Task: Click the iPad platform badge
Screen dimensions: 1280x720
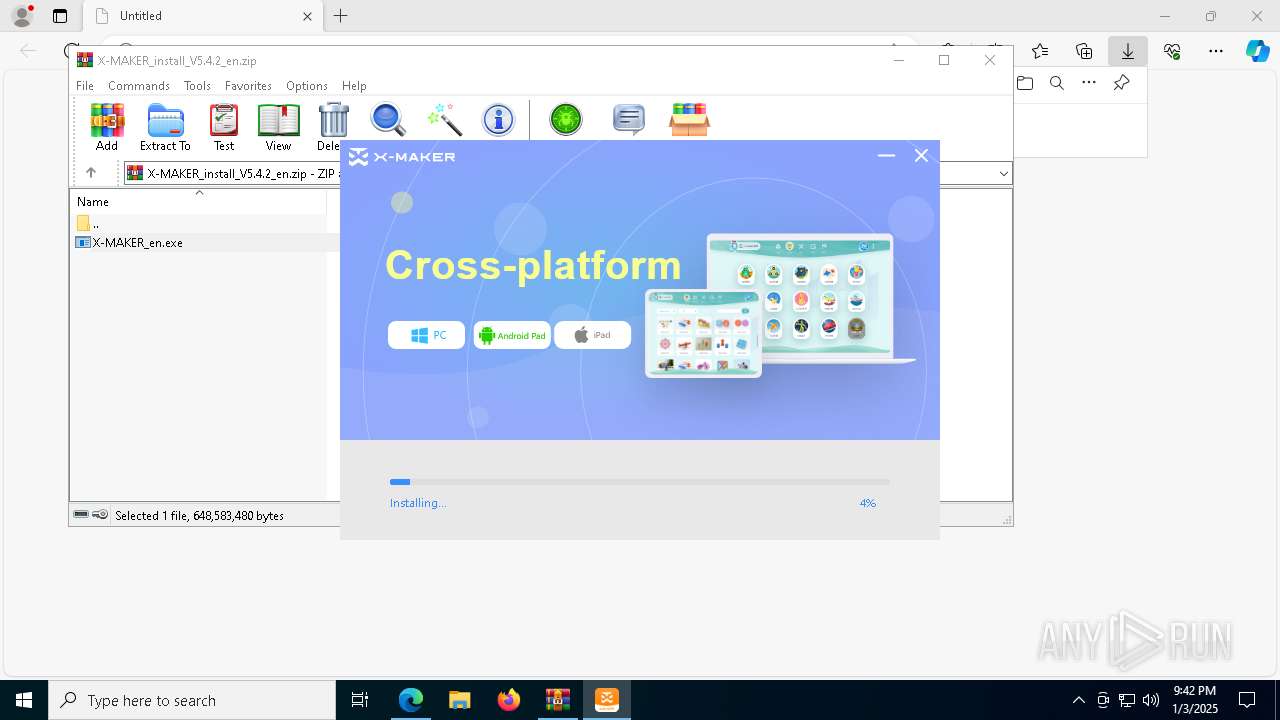Action: click(x=592, y=335)
